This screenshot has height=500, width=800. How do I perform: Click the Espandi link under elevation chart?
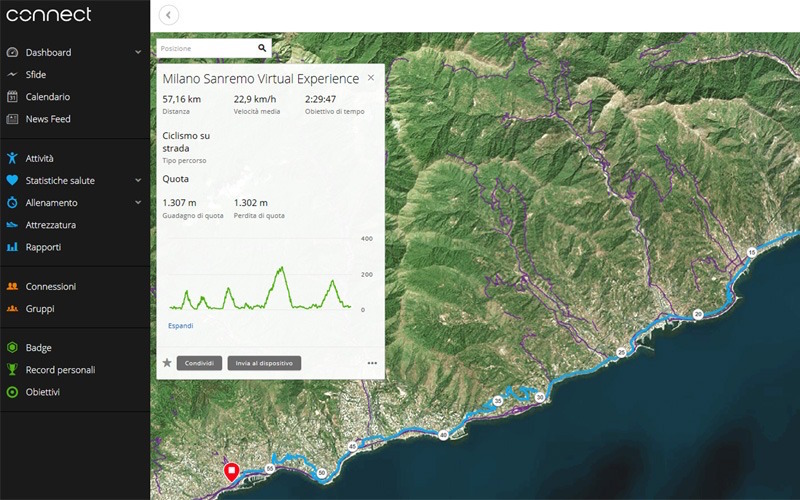tap(181, 326)
